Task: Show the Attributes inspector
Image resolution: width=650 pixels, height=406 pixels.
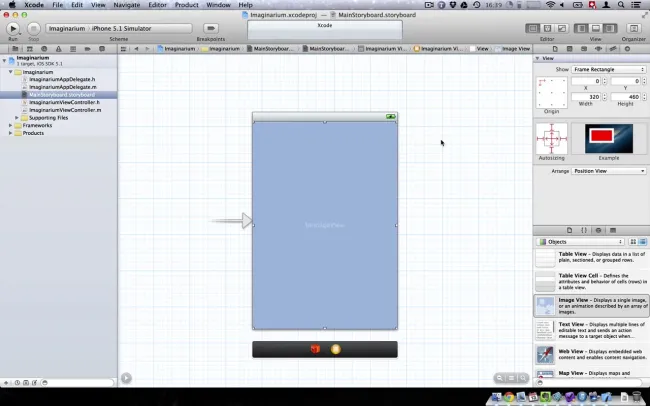Action: click(599, 49)
